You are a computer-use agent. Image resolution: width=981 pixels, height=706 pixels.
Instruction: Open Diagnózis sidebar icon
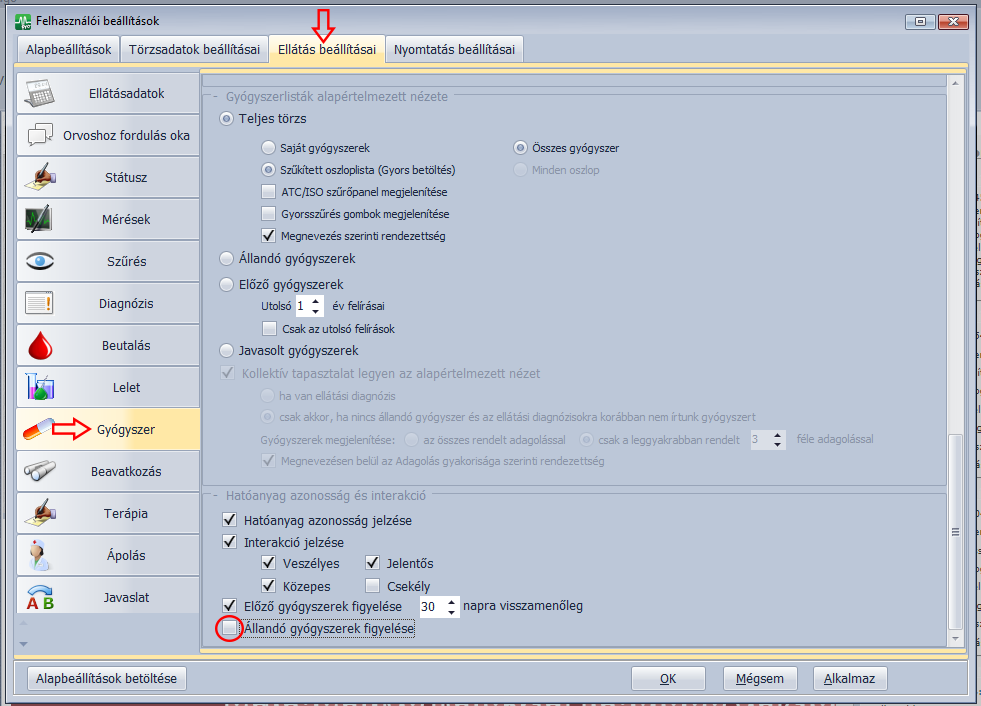[x=40, y=303]
